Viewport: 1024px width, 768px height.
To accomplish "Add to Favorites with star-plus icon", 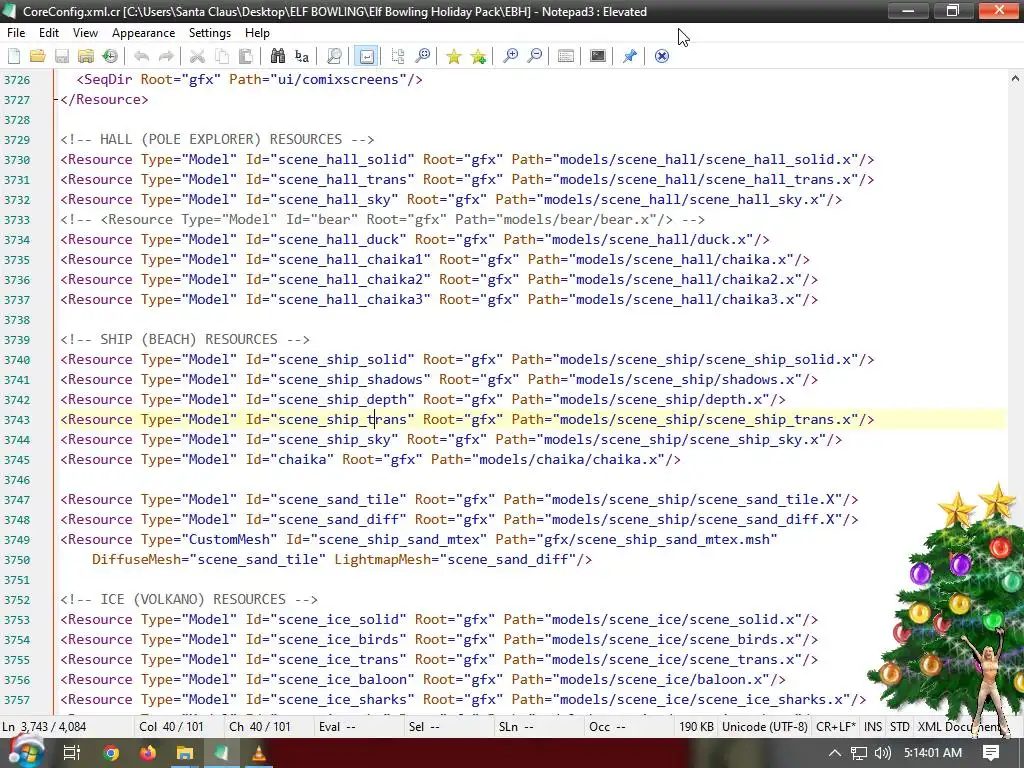I will point(478,56).
